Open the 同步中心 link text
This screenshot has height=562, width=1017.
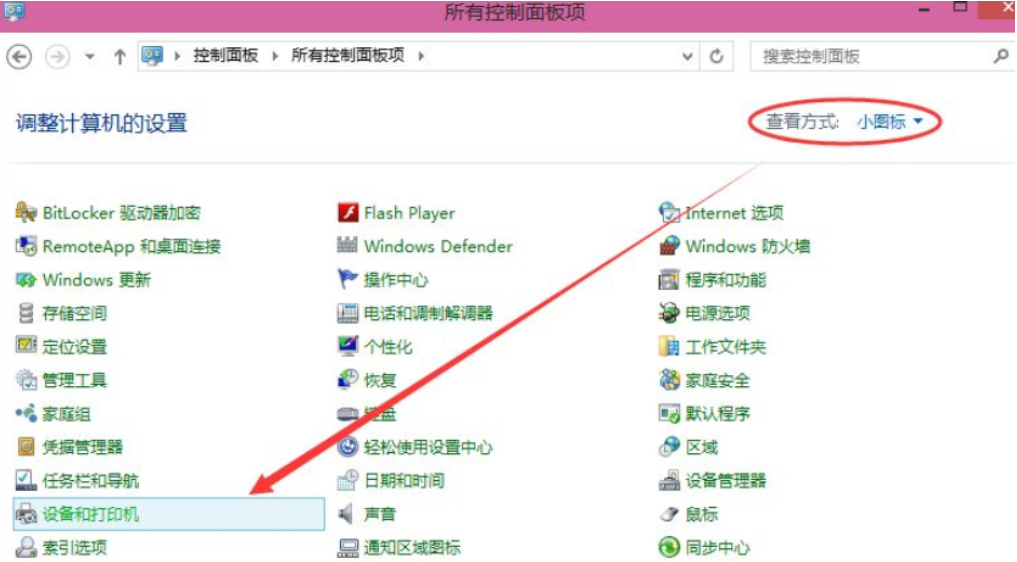[x=718, y=548]
